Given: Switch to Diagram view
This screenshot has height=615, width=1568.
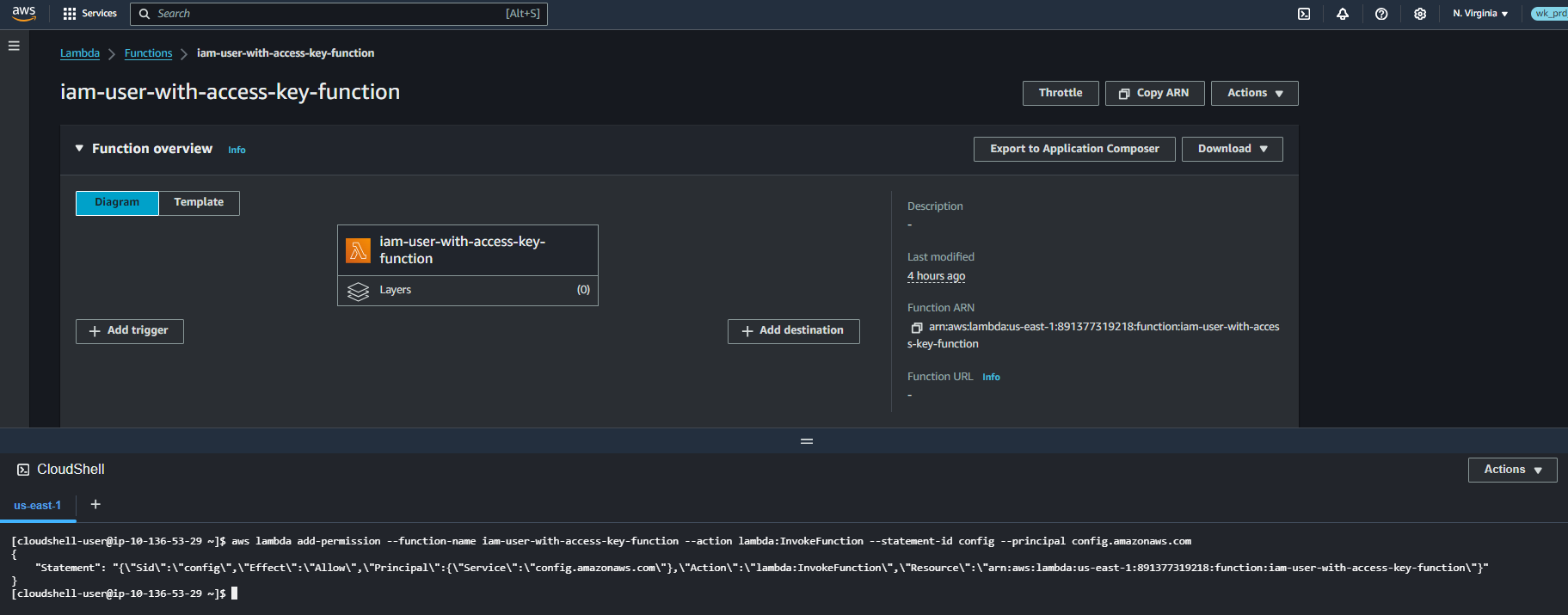Looking at the screenshot, I should pos(117,203).
